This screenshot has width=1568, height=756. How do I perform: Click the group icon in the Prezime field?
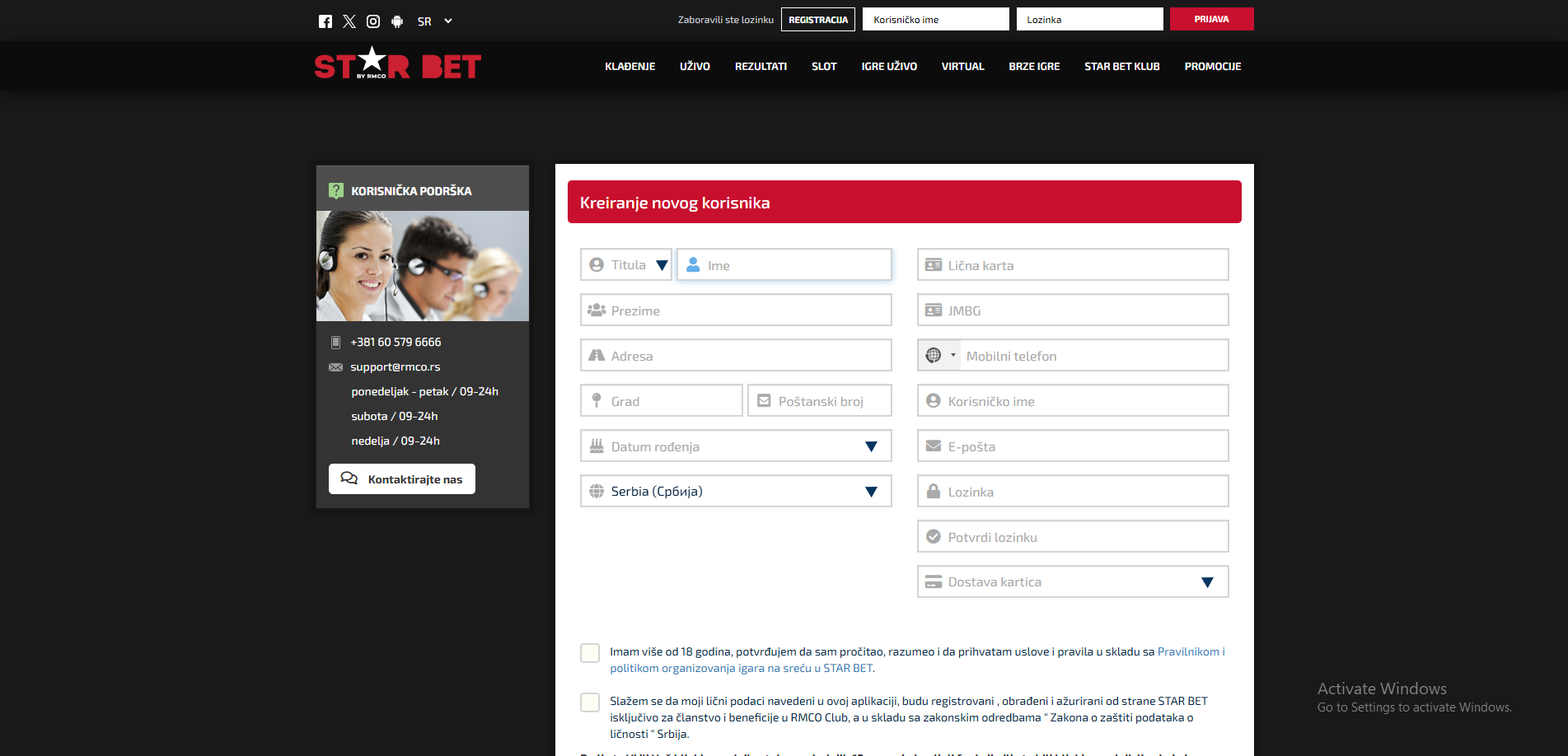click(597, 310)
